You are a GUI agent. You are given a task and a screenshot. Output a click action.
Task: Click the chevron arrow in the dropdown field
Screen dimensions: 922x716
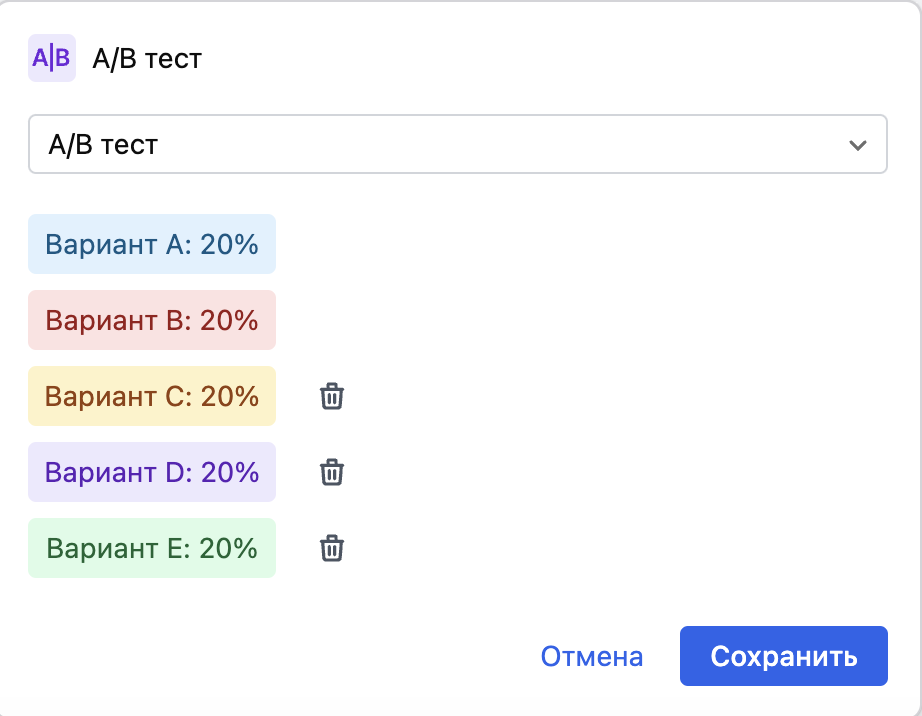[857, 144]
